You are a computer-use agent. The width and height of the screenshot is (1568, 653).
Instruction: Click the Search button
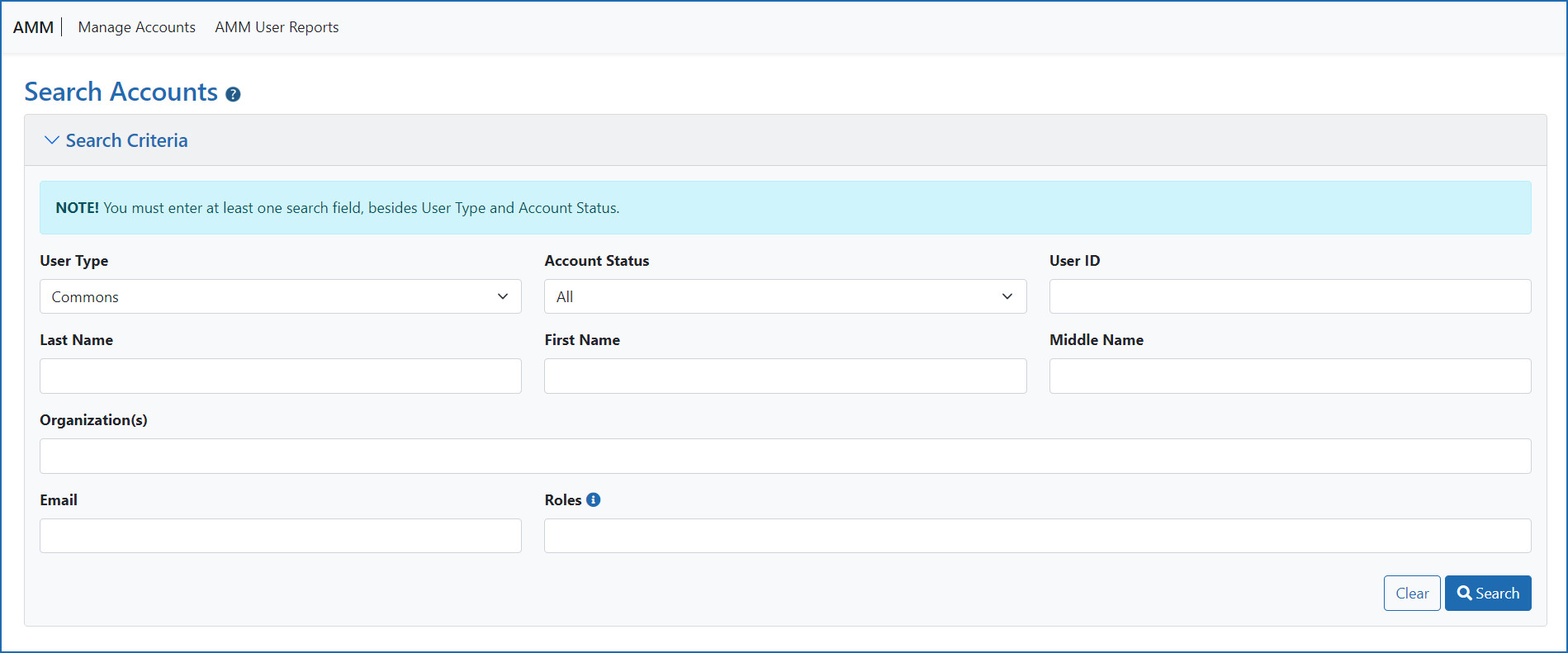[1488, 593]
